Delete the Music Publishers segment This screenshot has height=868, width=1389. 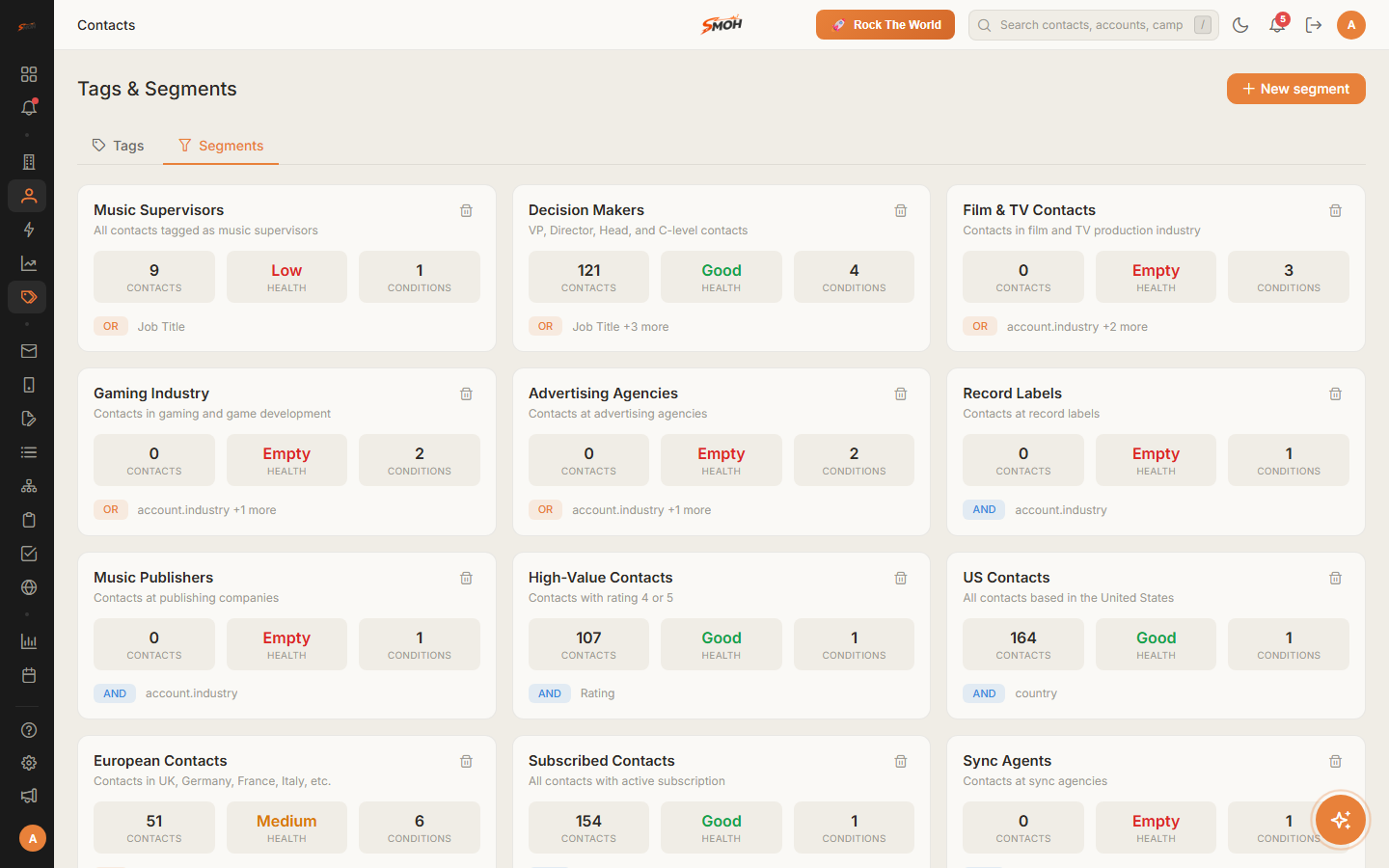coord(466,578)
